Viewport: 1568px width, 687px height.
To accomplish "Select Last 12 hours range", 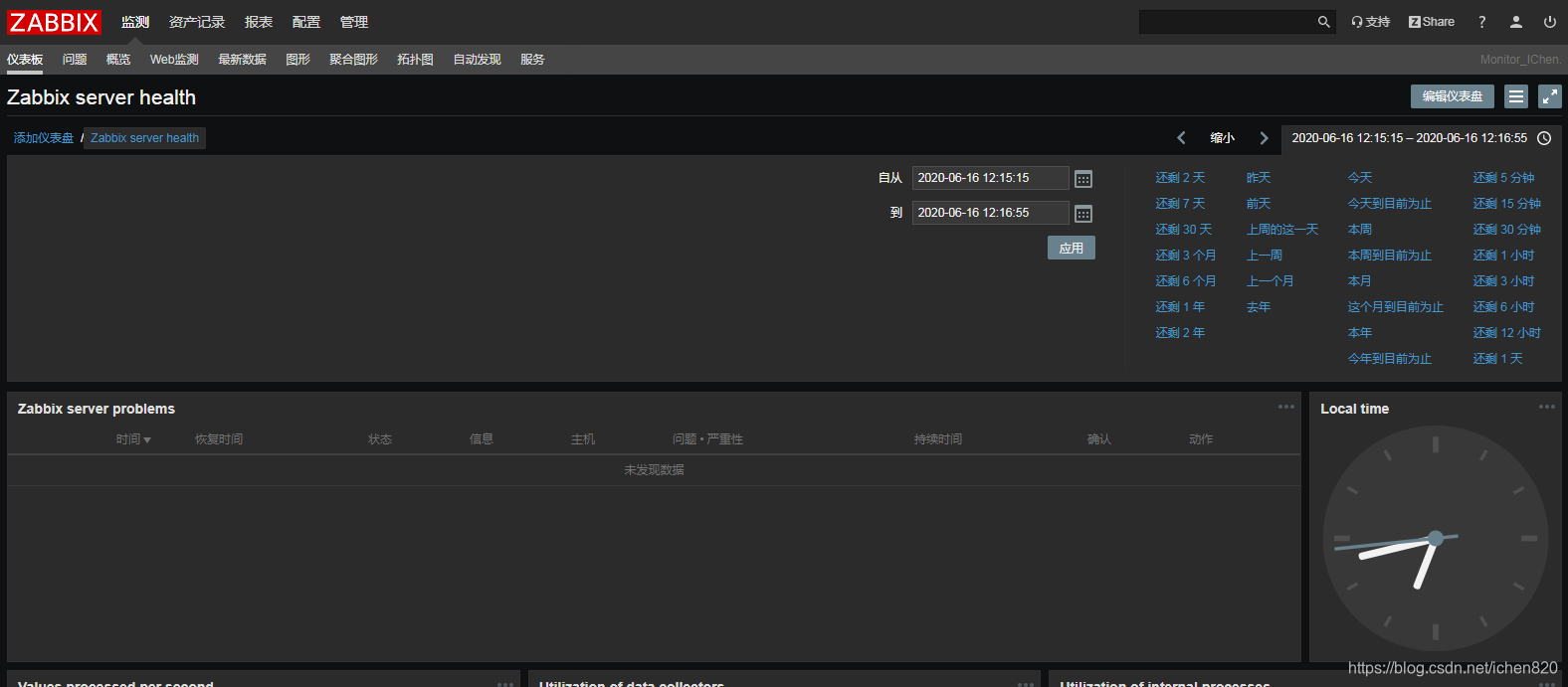I will click(x=1507, y=333).
